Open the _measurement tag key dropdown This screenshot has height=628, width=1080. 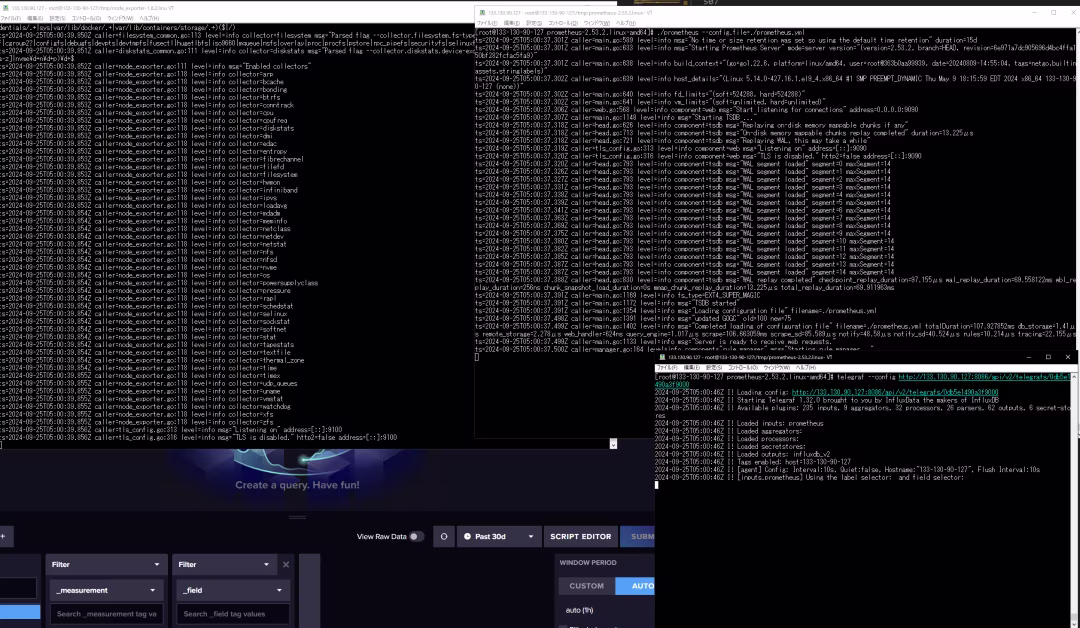tap(105, 590)
